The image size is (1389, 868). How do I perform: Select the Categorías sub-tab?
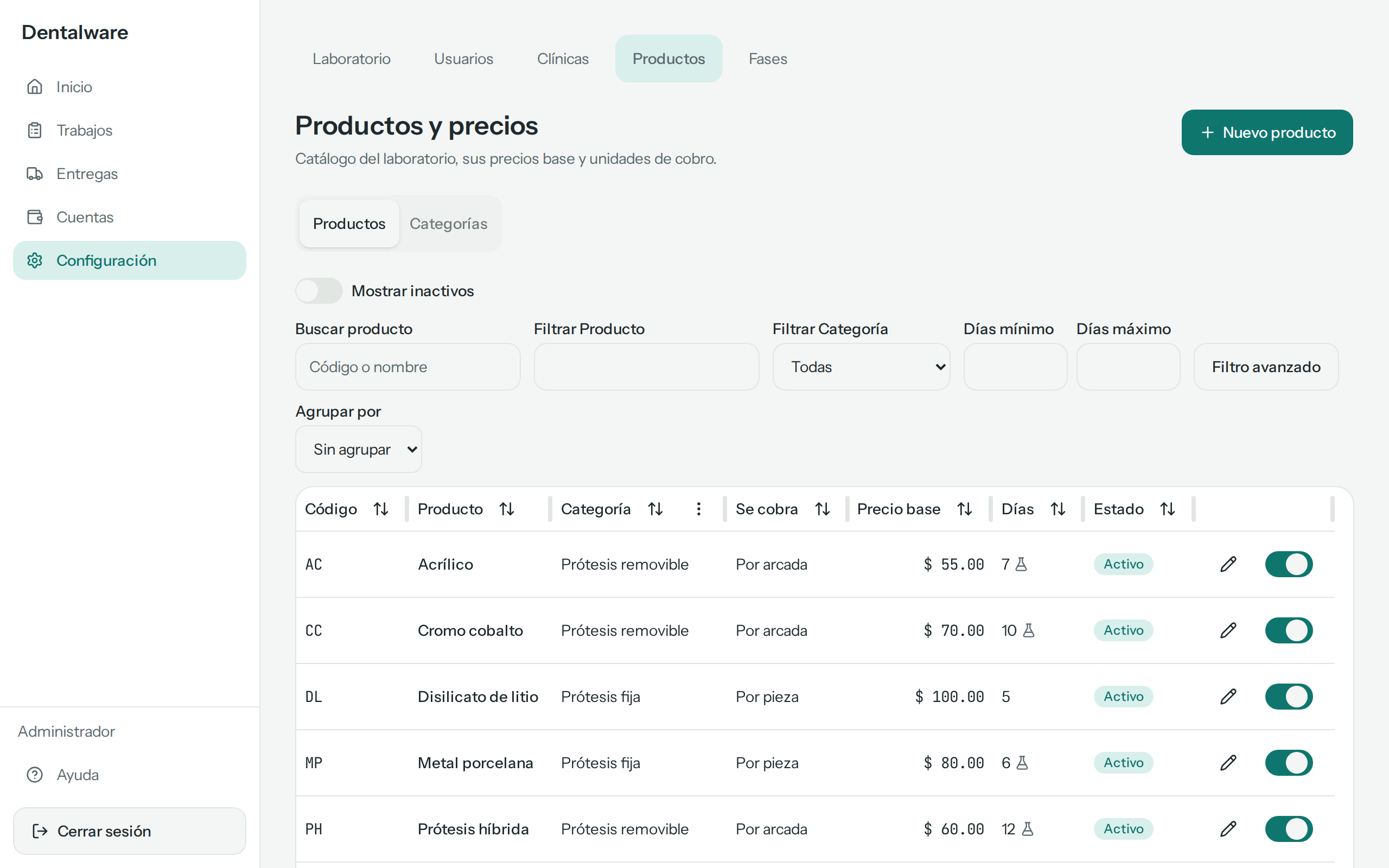pyautogui.click(x=448, y=224)
